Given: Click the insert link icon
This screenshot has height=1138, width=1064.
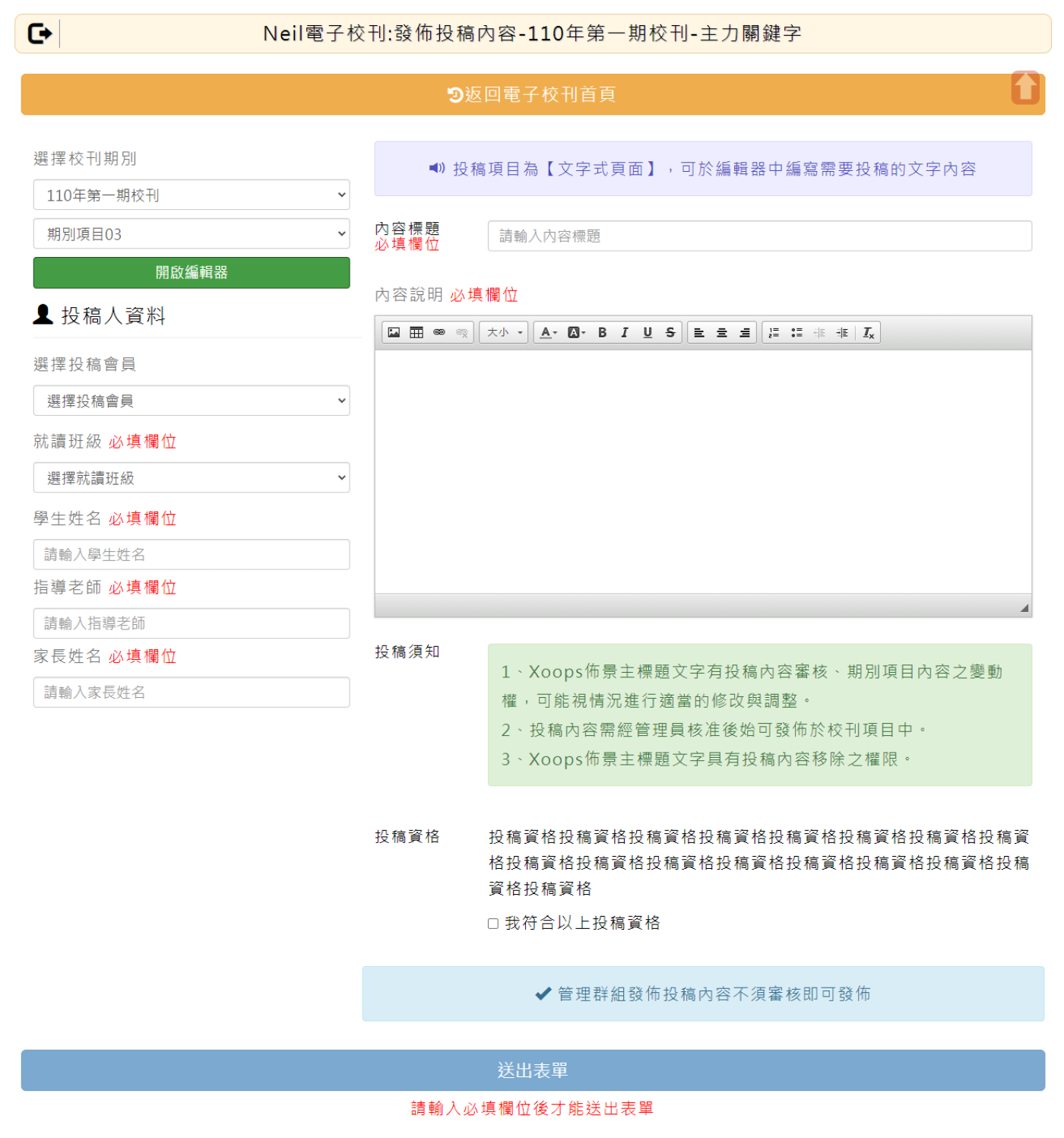Looking at the screenshot, I should click(x=439, y=332).
